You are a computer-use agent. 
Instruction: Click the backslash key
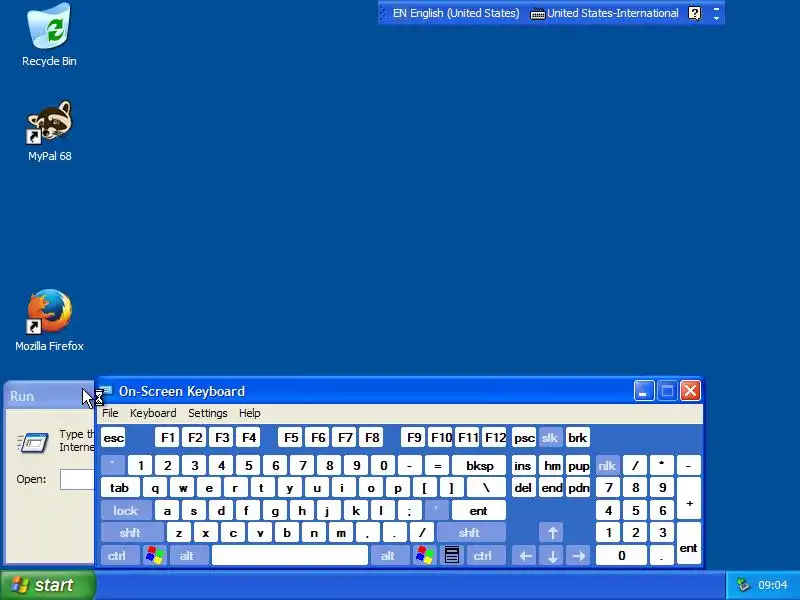[x=486, y=488]
